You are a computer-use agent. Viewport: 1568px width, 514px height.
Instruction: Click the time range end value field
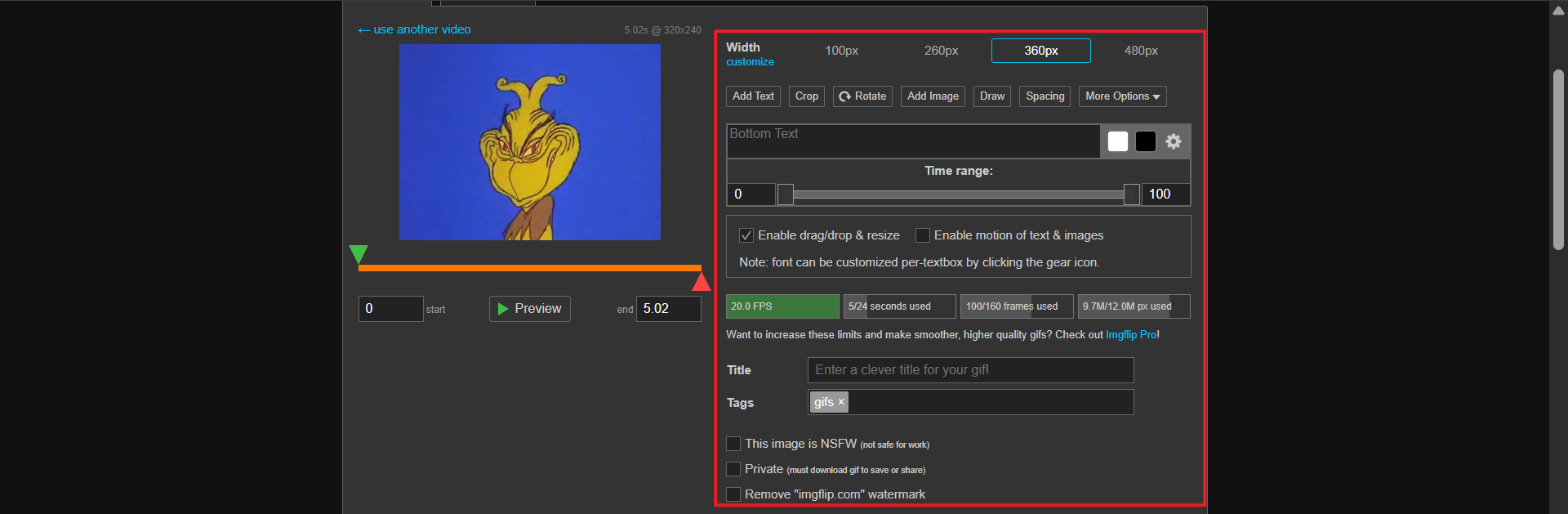click(x=1165, y=194)
